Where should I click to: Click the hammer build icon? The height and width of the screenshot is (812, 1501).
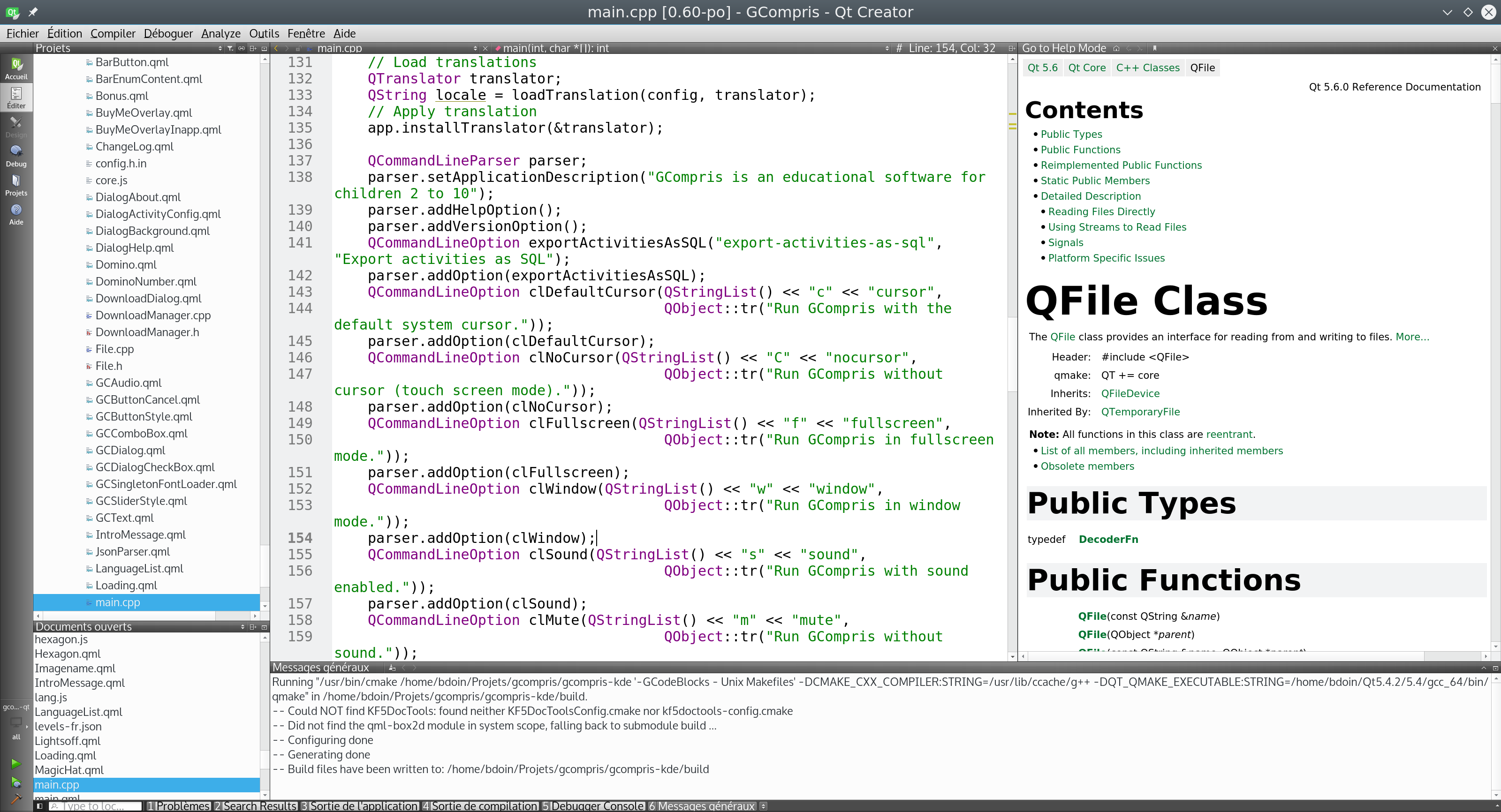point(16,799)
